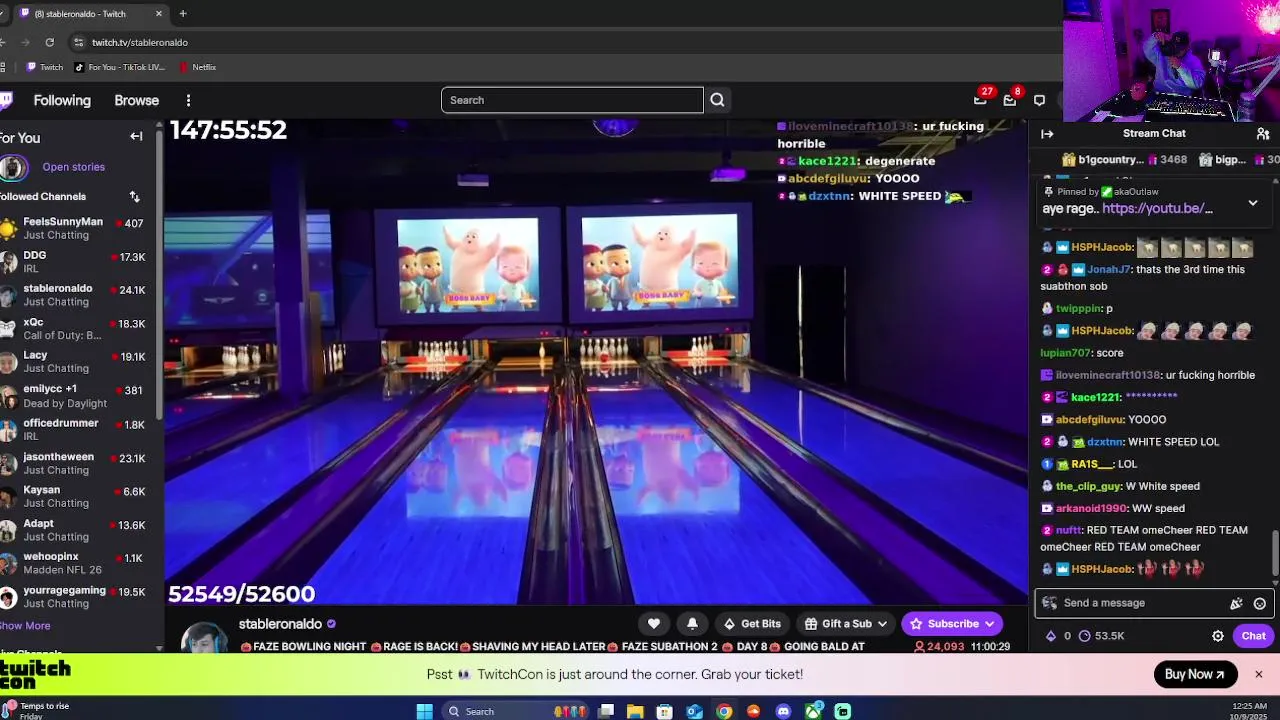Open the Twitch bookmark in bookmarks bar
Viewport: 1280px width, 720px height.
[x=44, y=67]
